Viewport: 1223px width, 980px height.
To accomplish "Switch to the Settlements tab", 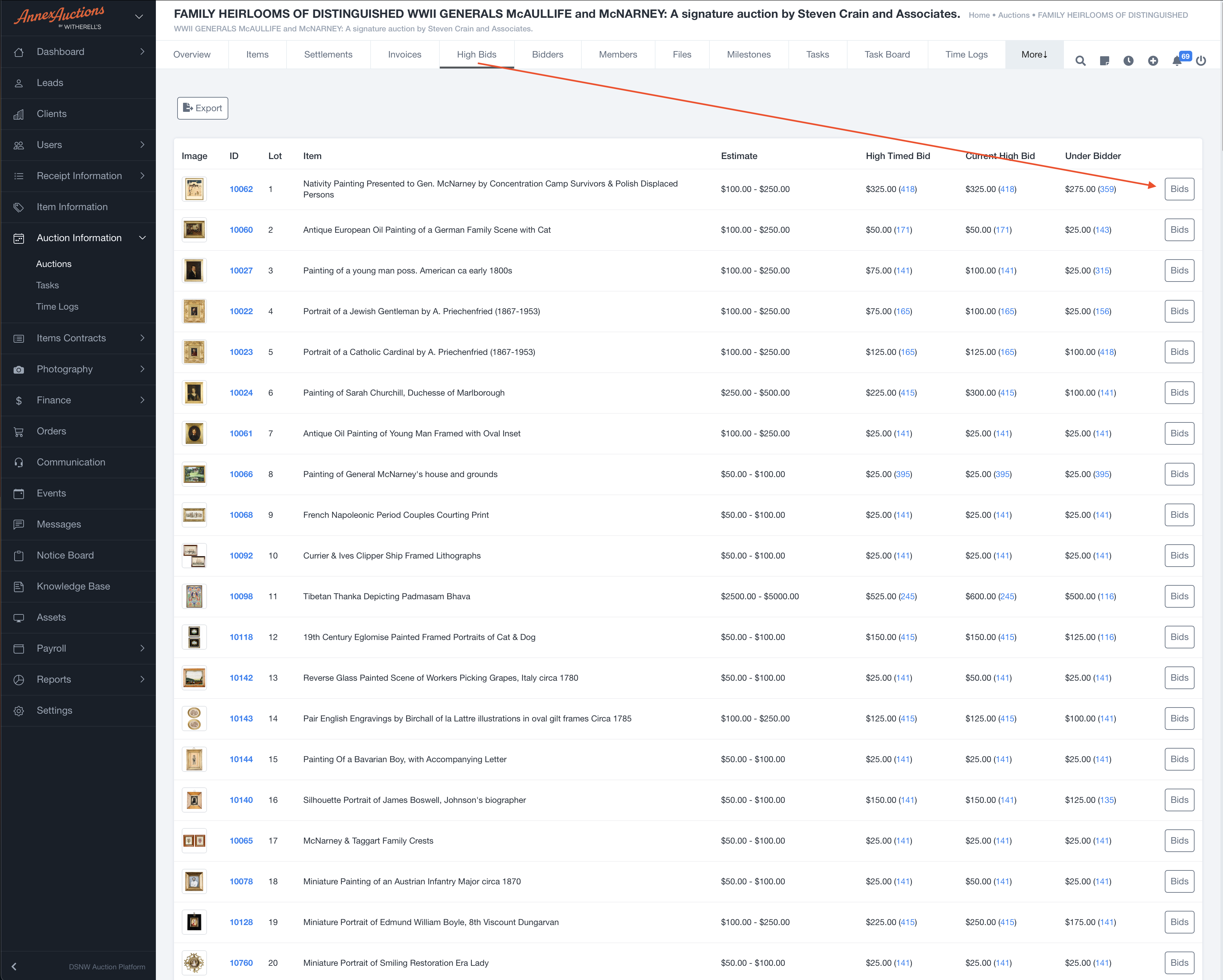I will (328, 54).
